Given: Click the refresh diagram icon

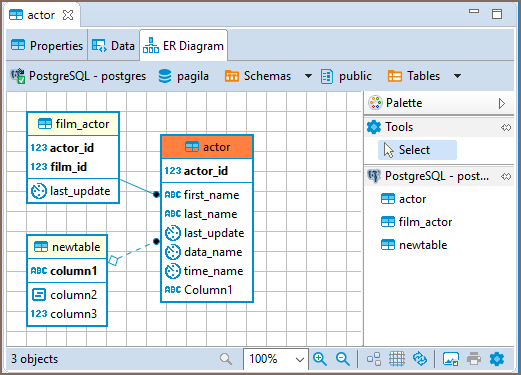Looking at the screenshot, I should pyautogui.click(x=420, y=359).
